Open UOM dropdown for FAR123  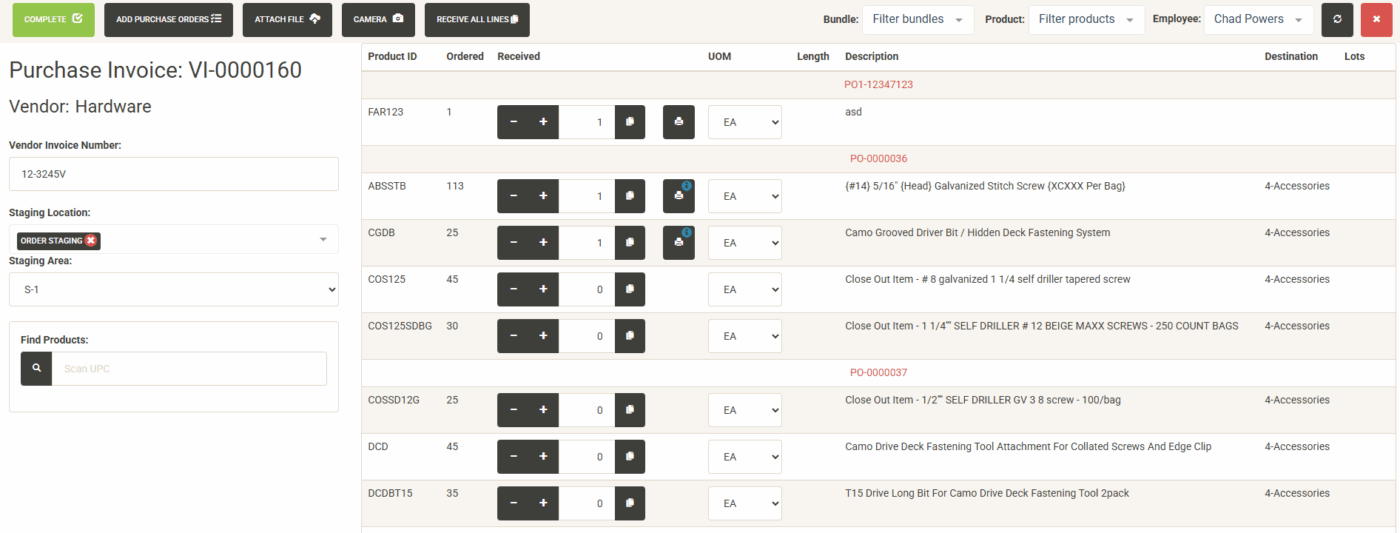coord(745,122)
